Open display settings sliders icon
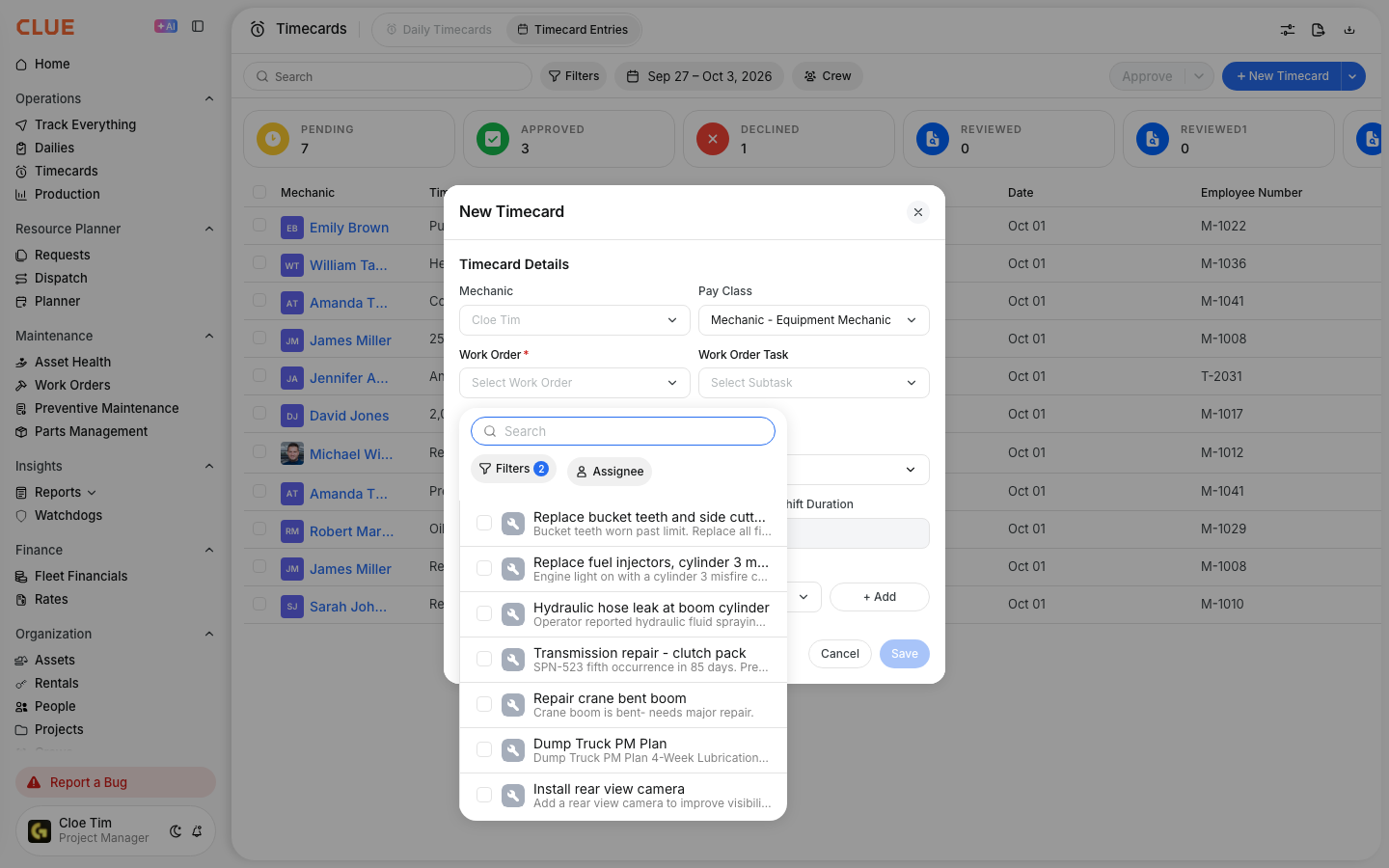This screenshot has height=868, width=1389. pyautogui.click(x=1288, y=30)
